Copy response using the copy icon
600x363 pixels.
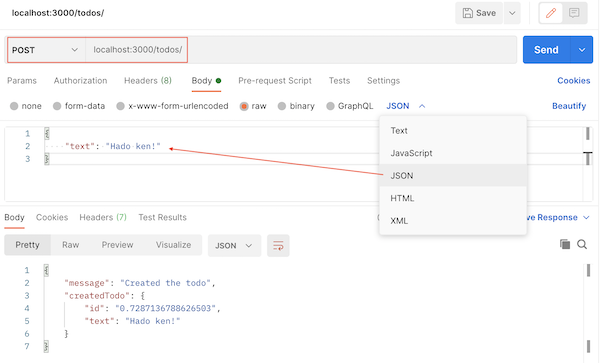565,244
